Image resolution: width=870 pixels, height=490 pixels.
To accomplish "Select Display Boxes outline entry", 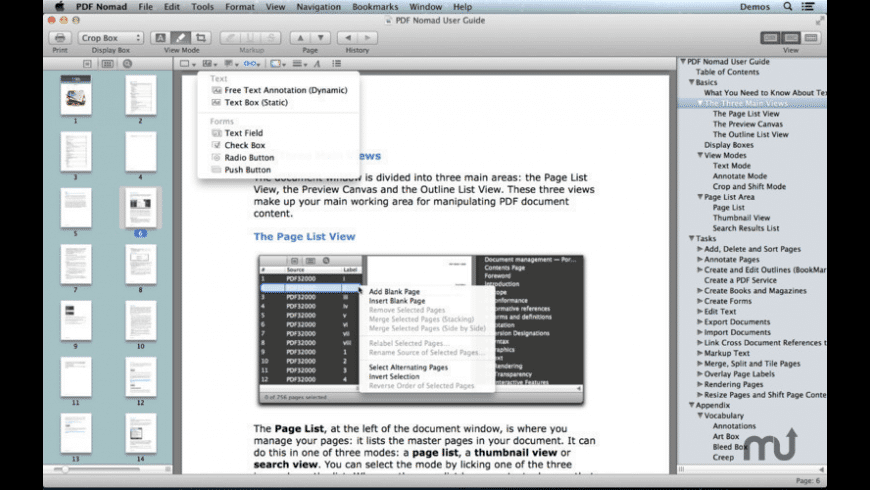I will point(729,145).
